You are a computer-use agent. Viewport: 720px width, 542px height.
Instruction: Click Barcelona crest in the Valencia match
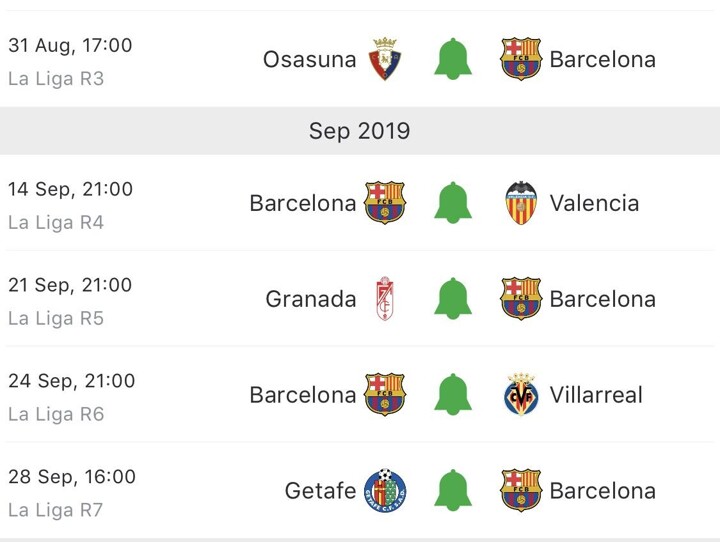click(x=385, y=203)
